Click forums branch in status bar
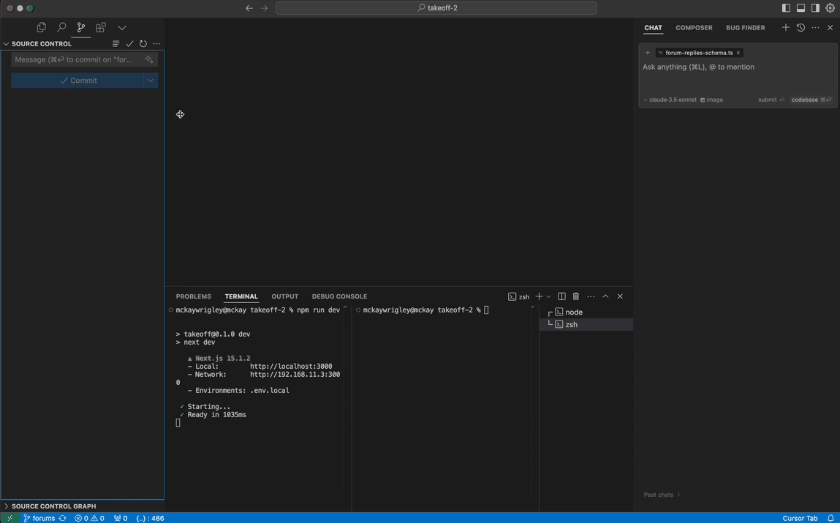This screenshot has width=840, height=523. tap(40, 518)
